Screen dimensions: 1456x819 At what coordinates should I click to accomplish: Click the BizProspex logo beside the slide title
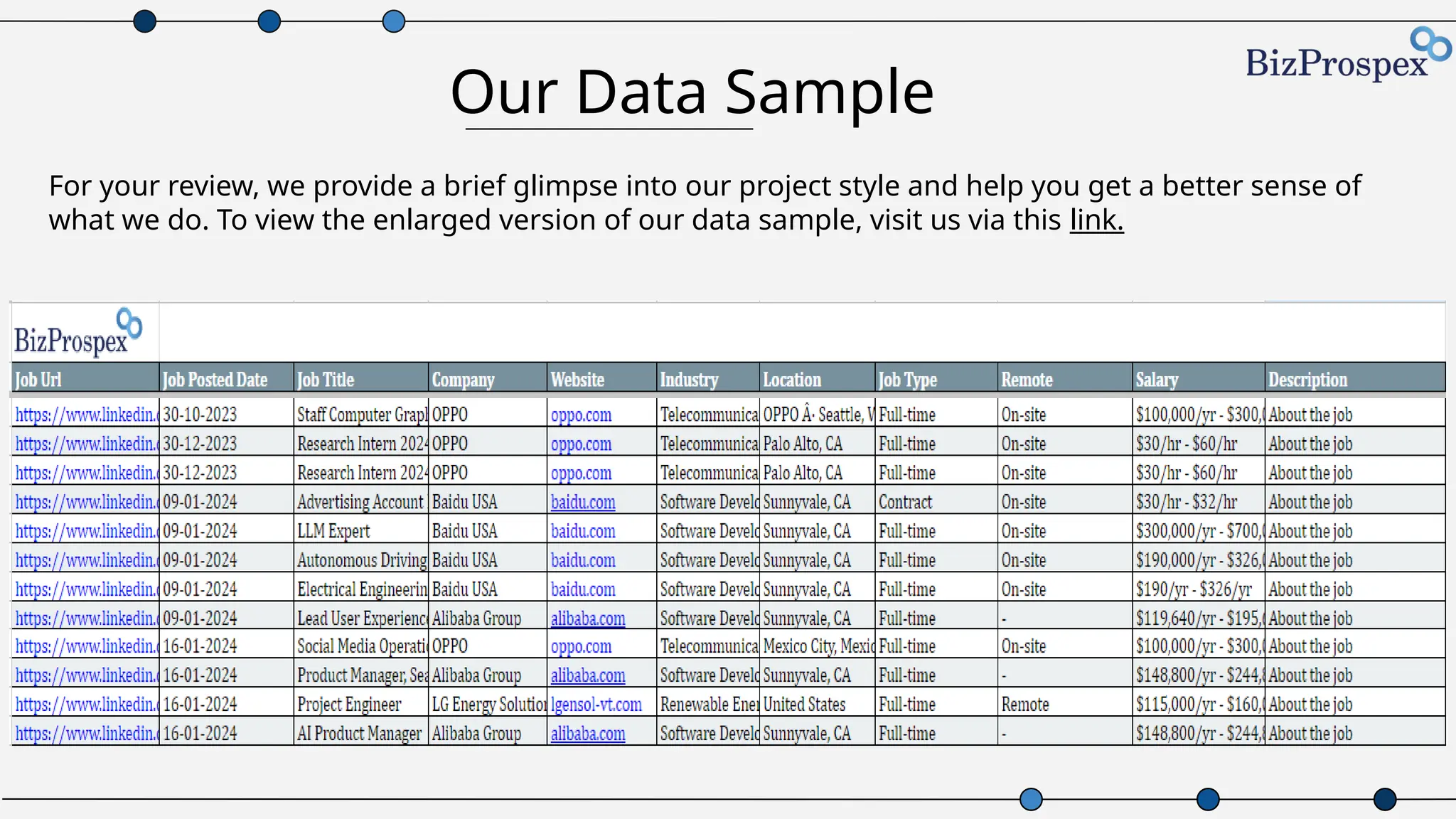[1348, 54]
